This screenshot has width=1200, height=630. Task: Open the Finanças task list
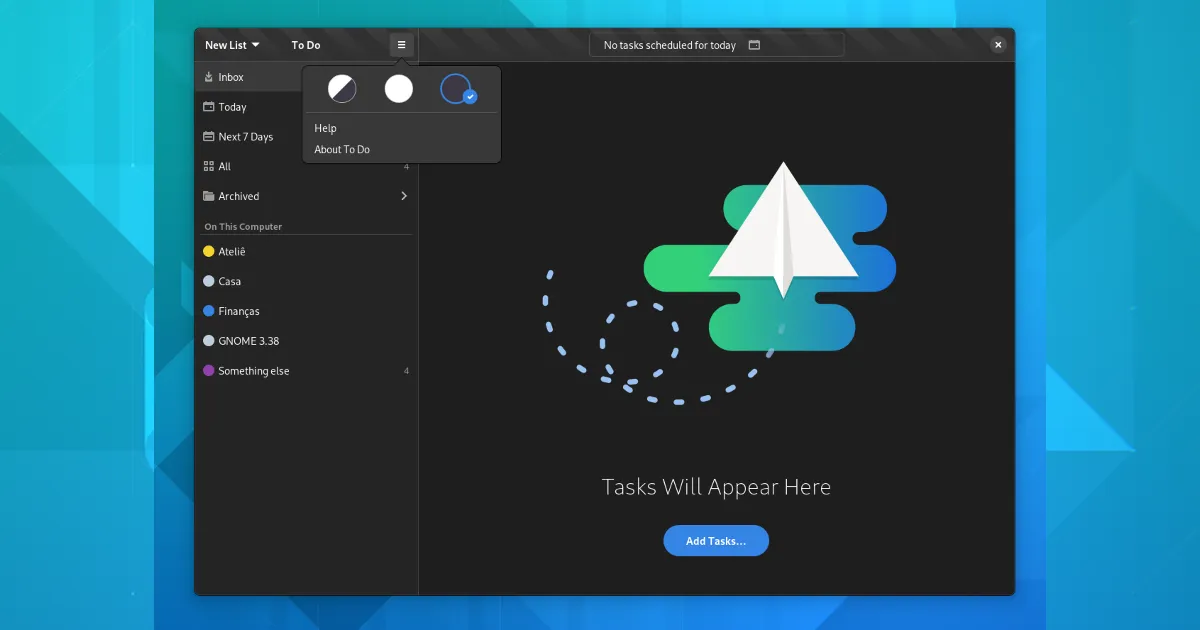239,311
